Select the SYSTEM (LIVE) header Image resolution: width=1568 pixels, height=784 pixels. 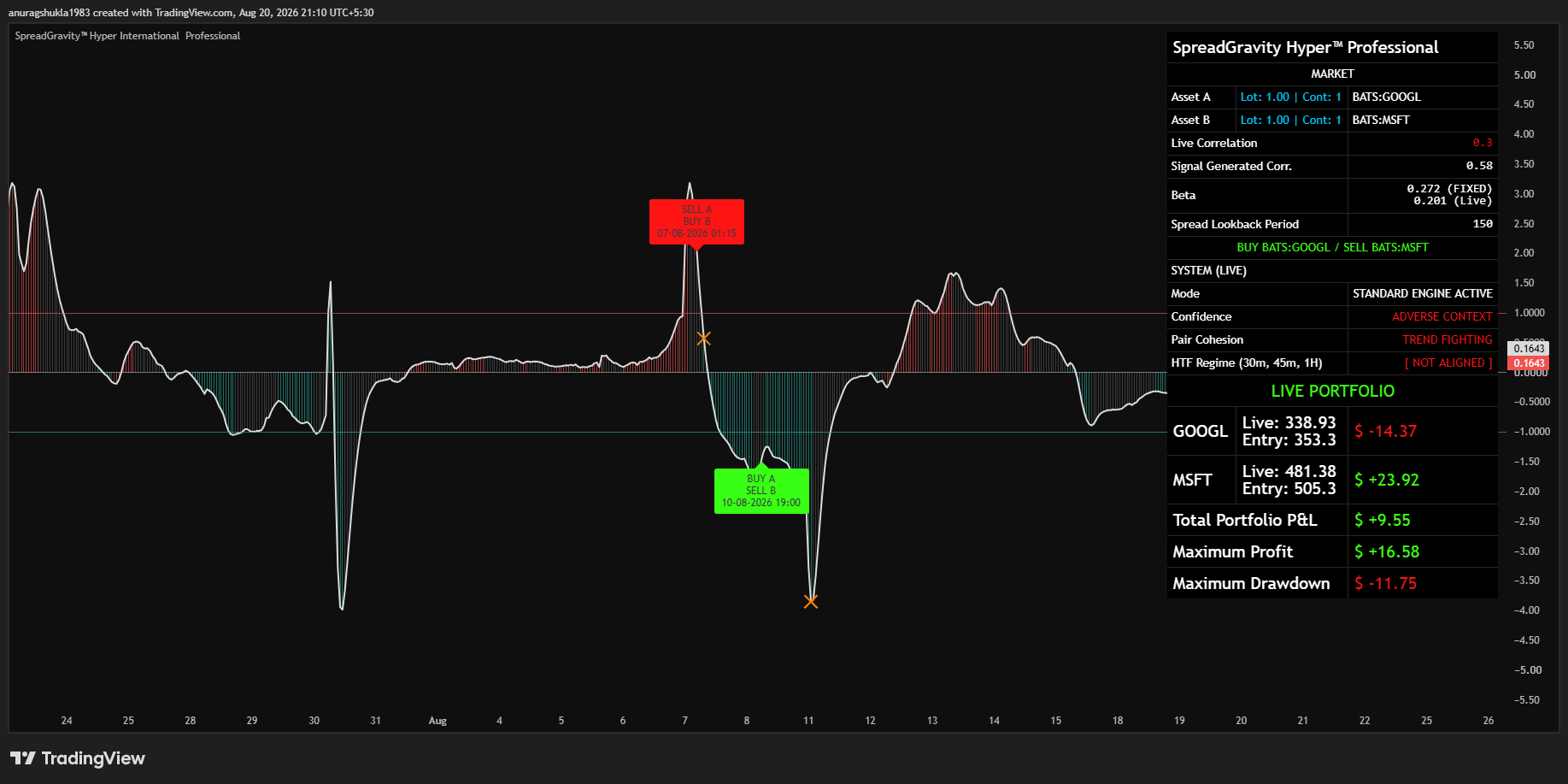[x=1208, y=271]
